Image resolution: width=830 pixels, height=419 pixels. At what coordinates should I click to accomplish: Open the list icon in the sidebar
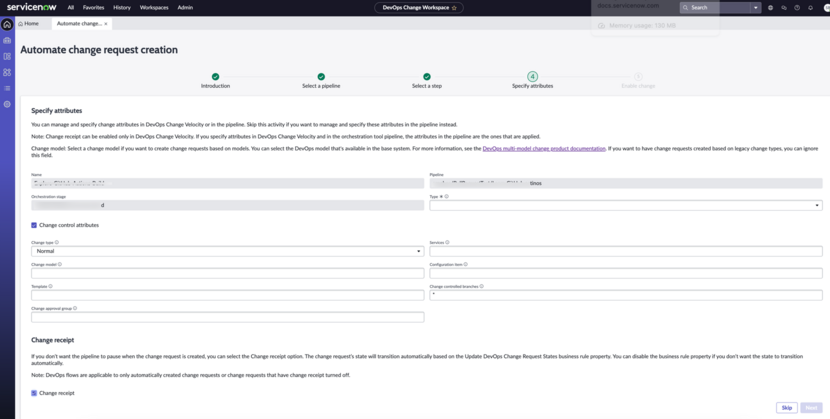point(7,88)
